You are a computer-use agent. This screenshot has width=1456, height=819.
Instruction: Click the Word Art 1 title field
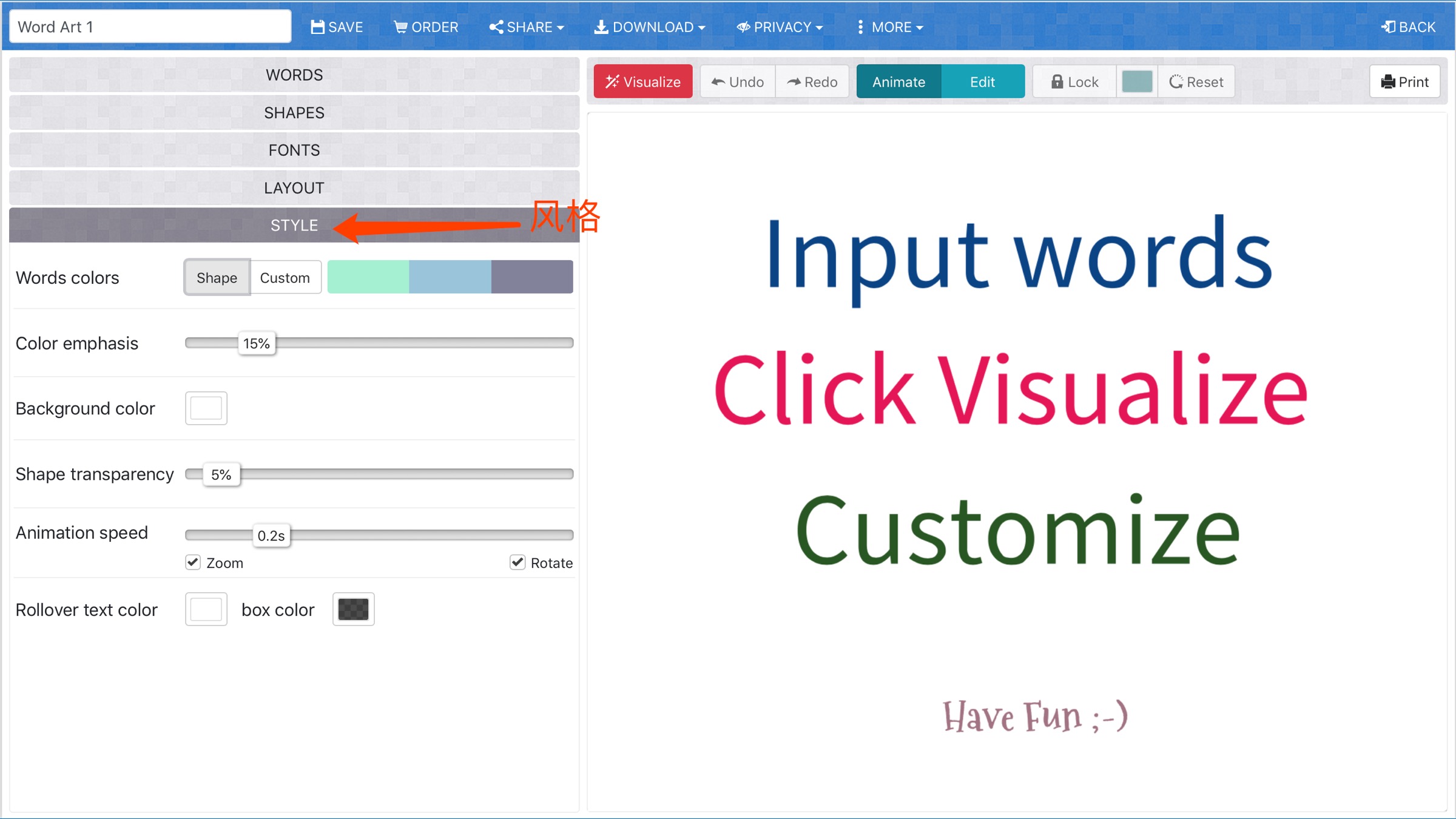click(x=150, y=27)
